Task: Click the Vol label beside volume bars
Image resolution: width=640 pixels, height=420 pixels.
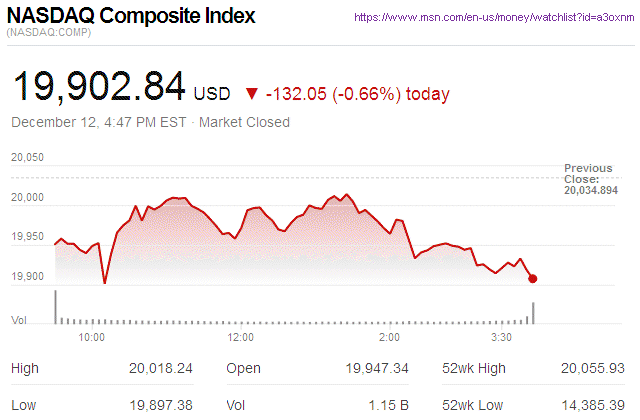Action: [18, 320]
